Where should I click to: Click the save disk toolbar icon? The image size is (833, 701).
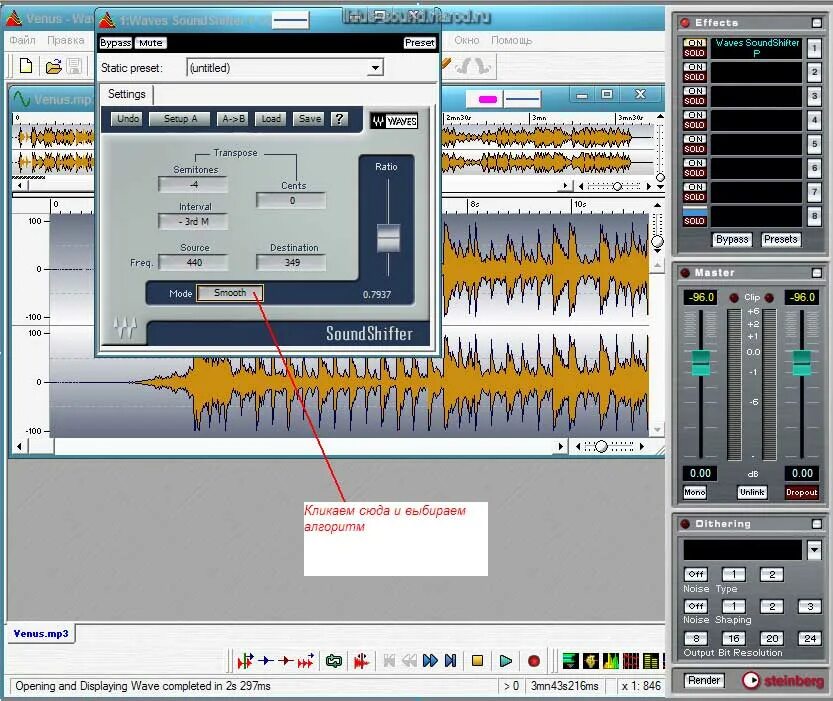point(75,66)
